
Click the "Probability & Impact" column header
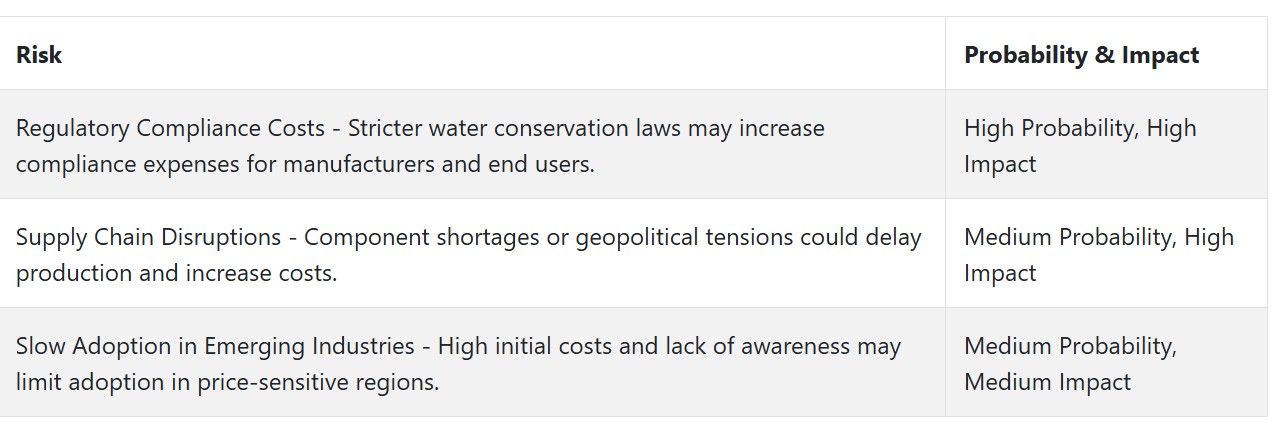pos(1081,55)
